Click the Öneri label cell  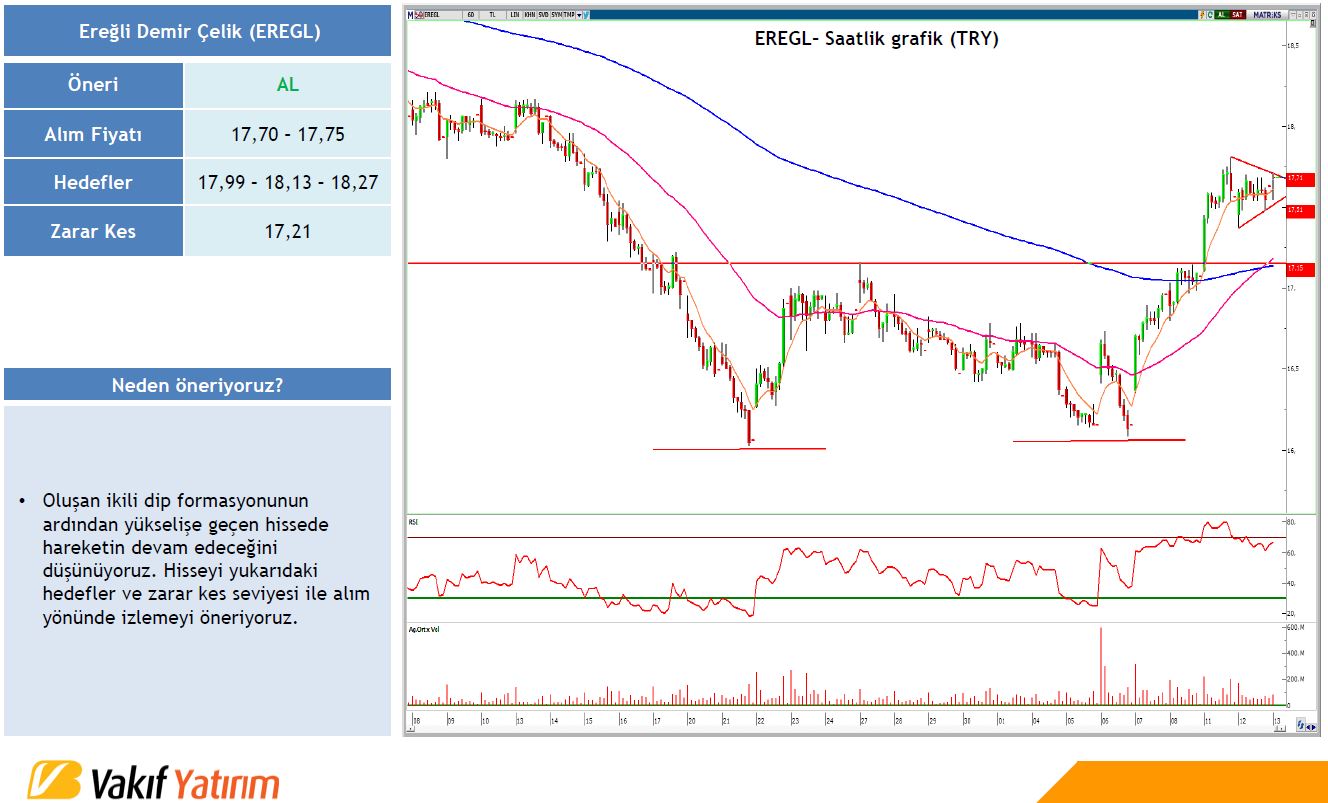(93, 85)
